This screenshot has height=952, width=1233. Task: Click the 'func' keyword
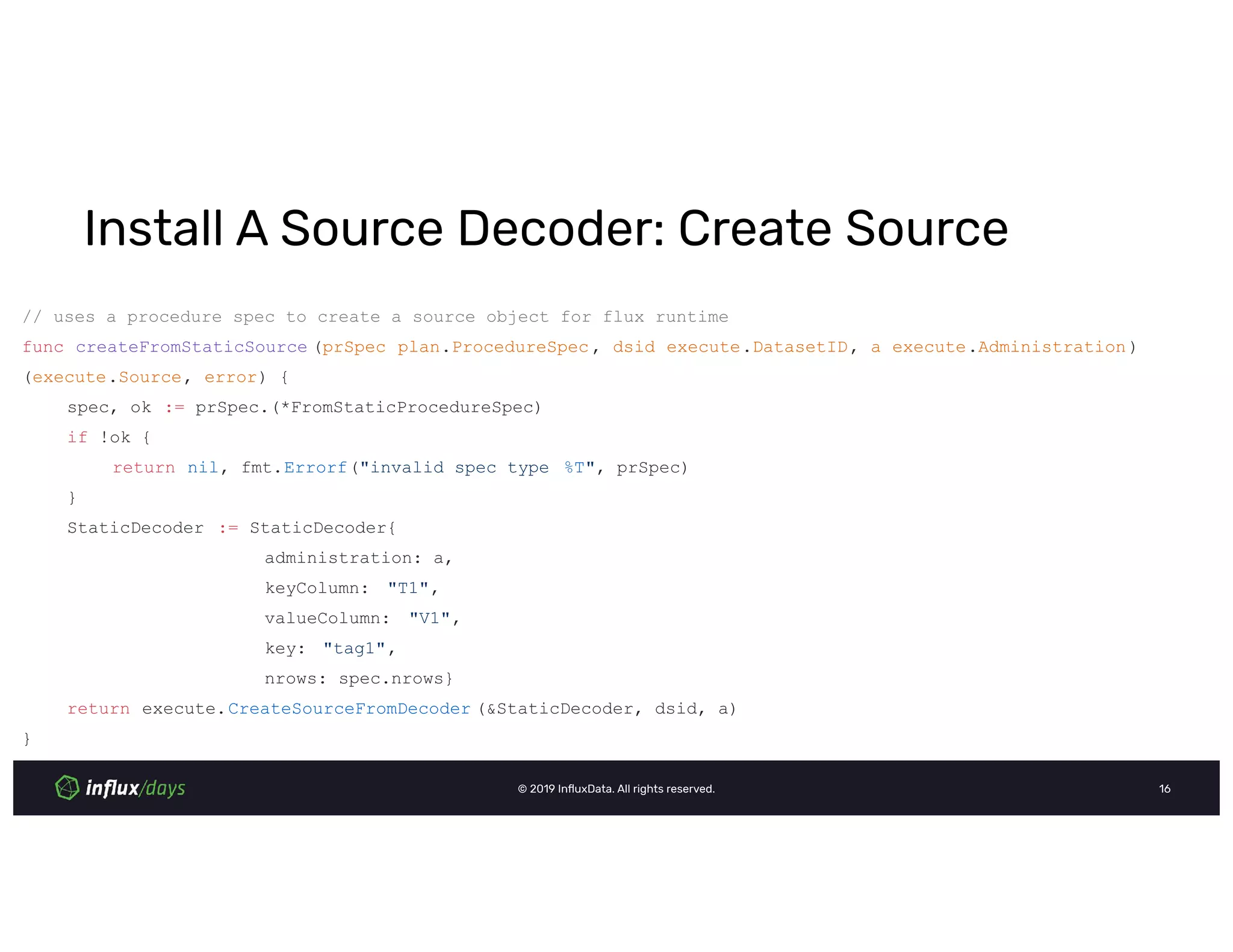(43, 347)
